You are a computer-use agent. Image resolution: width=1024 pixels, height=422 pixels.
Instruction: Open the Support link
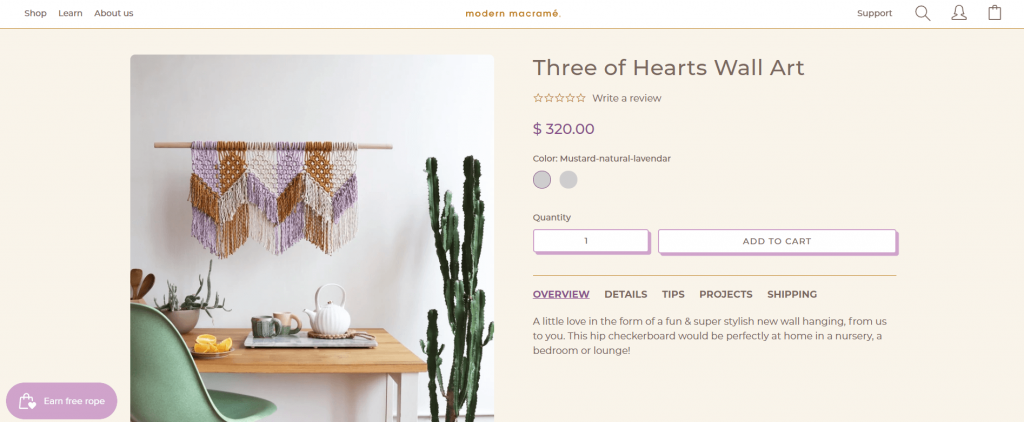[874, 13]
